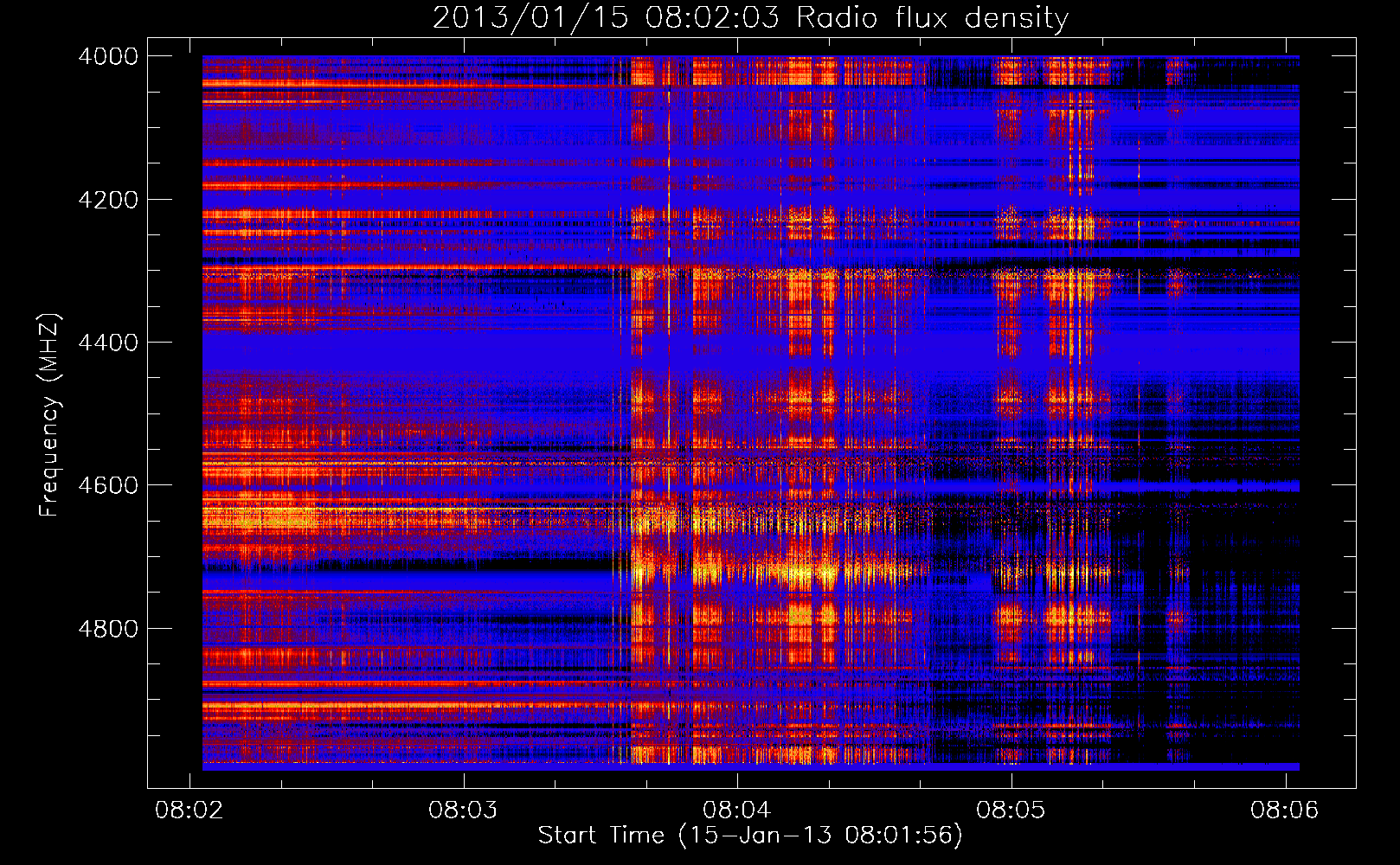Click the 08:06 time tick label

pyautogui.click(x=1285, y=810)
